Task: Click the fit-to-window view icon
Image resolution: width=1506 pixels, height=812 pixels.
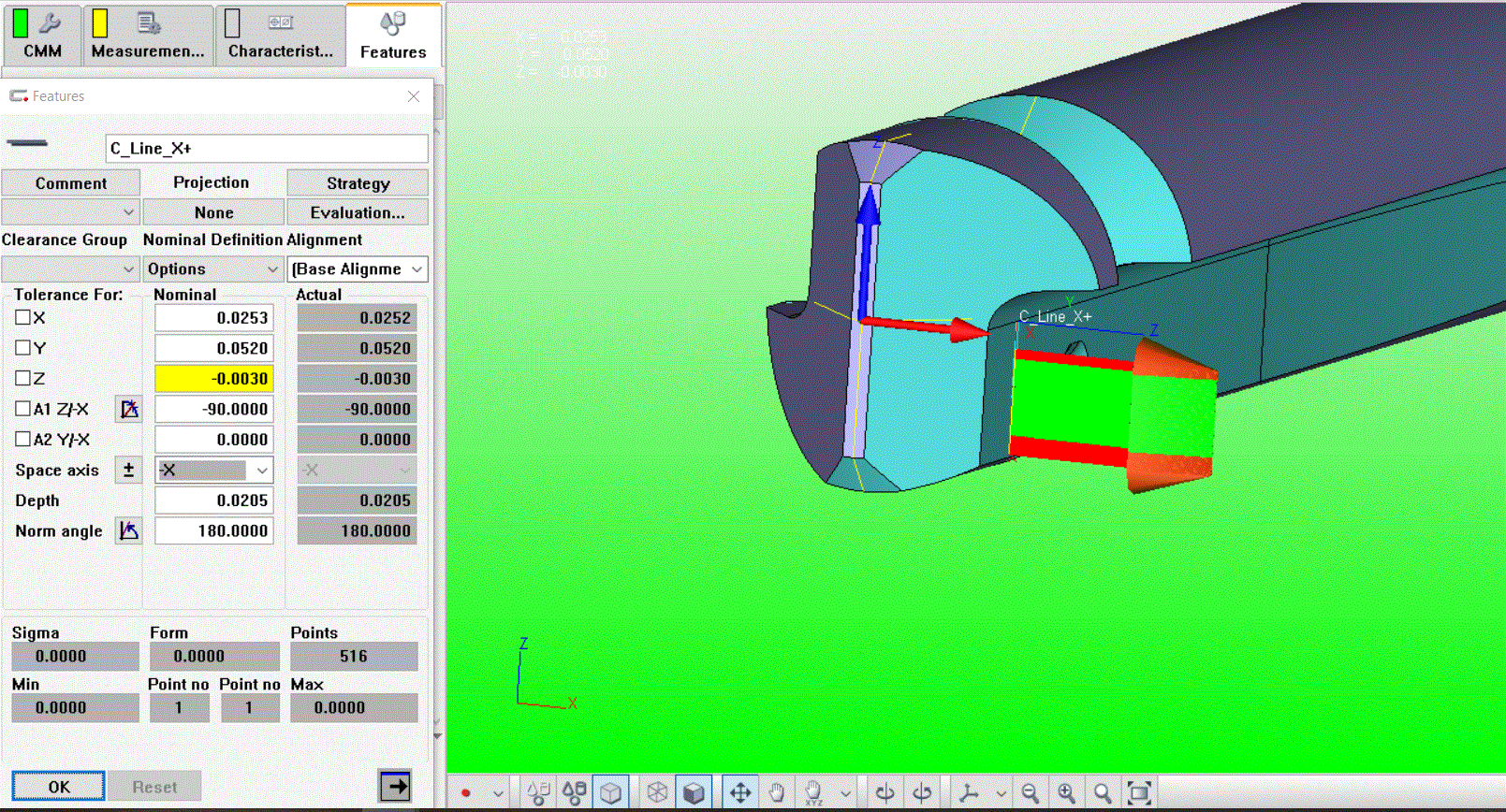Action: click(x=1139, y=793)
